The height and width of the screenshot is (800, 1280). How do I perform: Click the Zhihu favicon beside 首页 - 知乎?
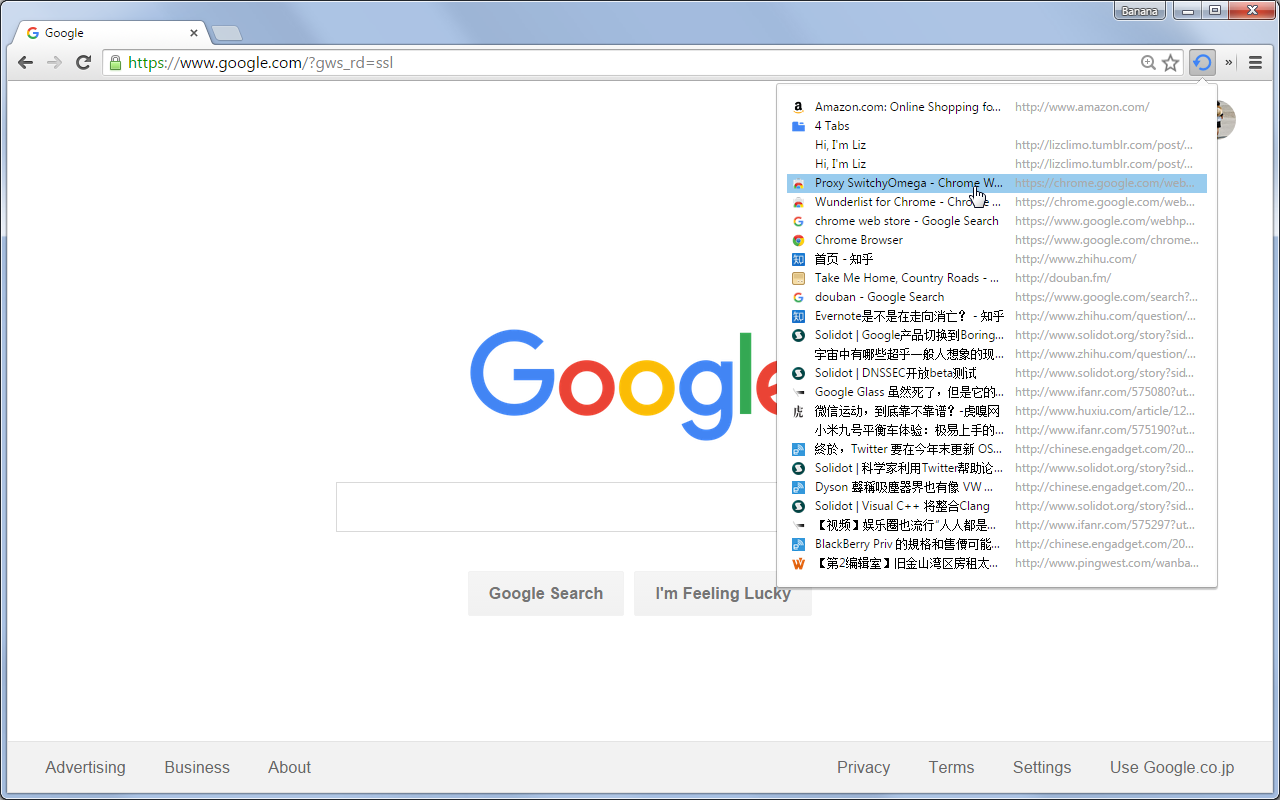coord(798,258)
